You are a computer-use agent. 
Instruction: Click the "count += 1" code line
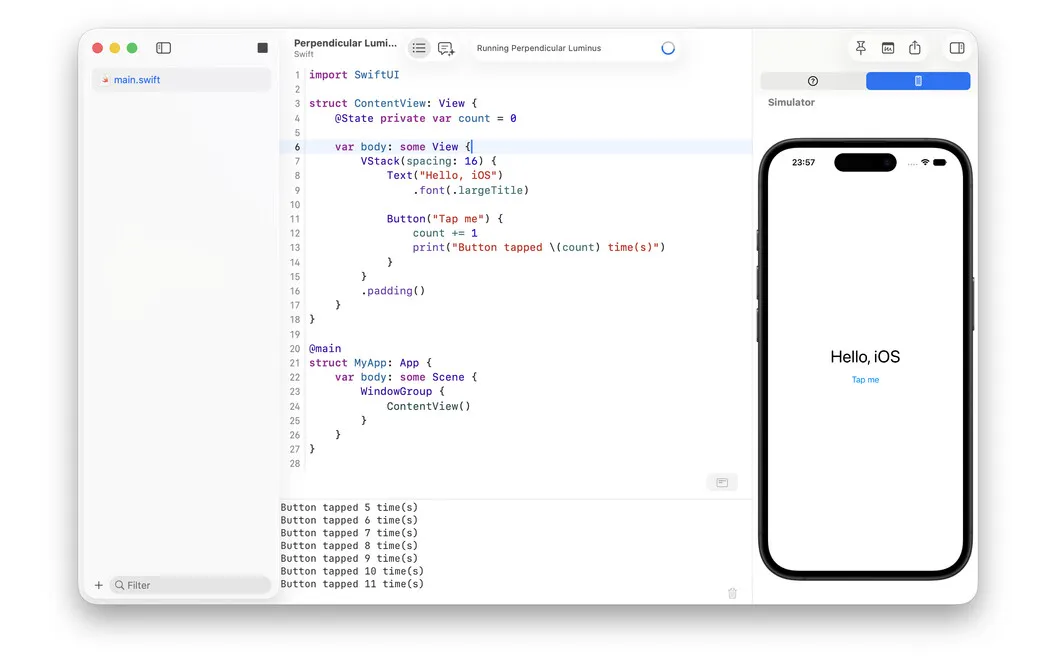[445, 233]
